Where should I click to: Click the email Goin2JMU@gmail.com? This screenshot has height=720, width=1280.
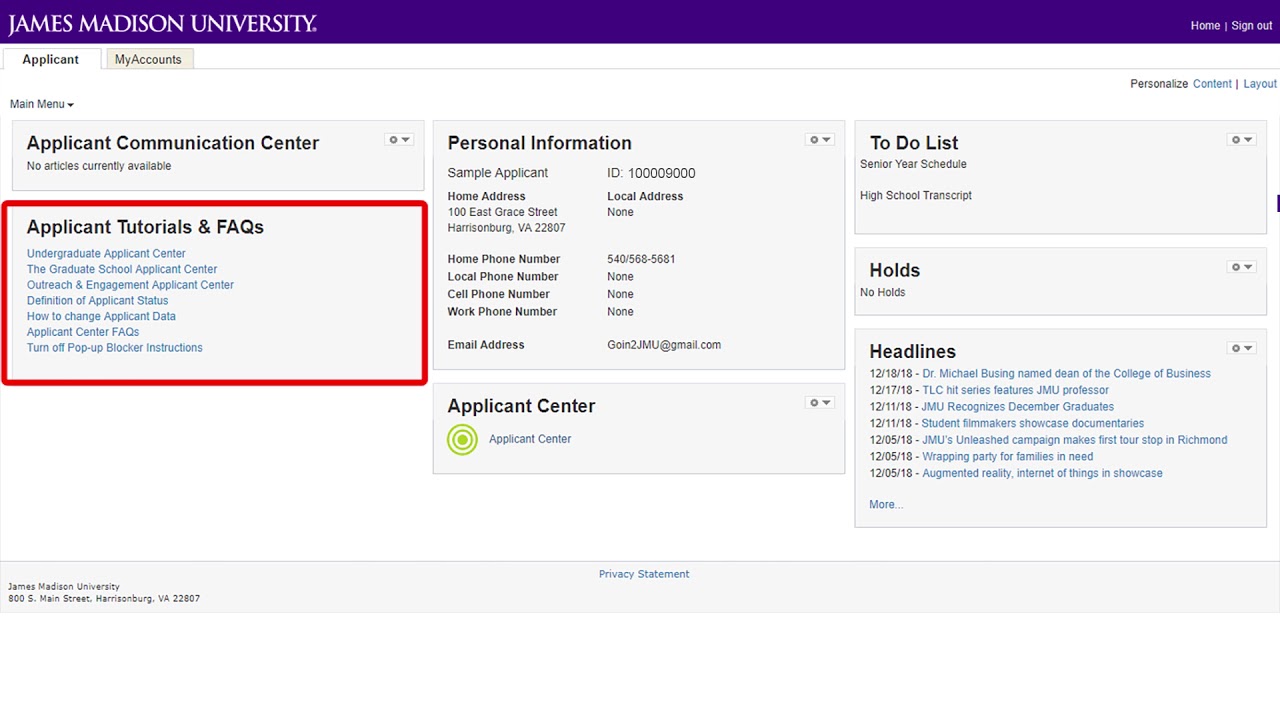(x=664, y=345)
